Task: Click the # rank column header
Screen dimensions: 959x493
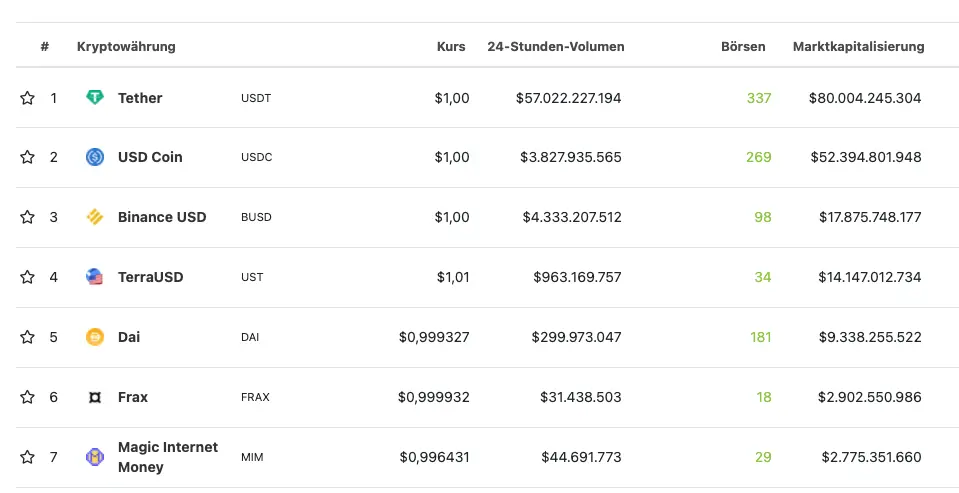Action: tap(45, 46)
